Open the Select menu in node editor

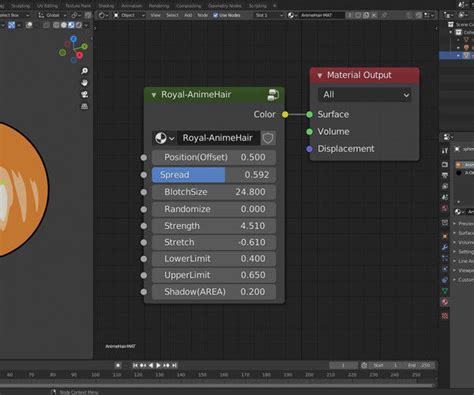point(172,15)
